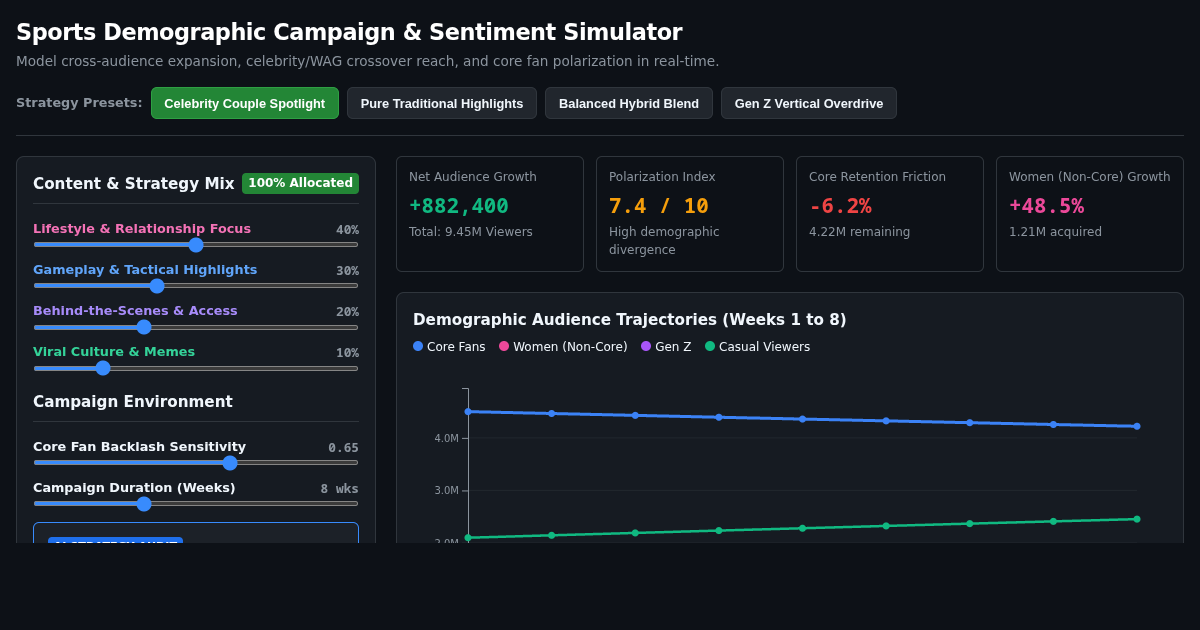Open the Net Audience Growth card
The image size is (1200, 630).
coord(490,214)
